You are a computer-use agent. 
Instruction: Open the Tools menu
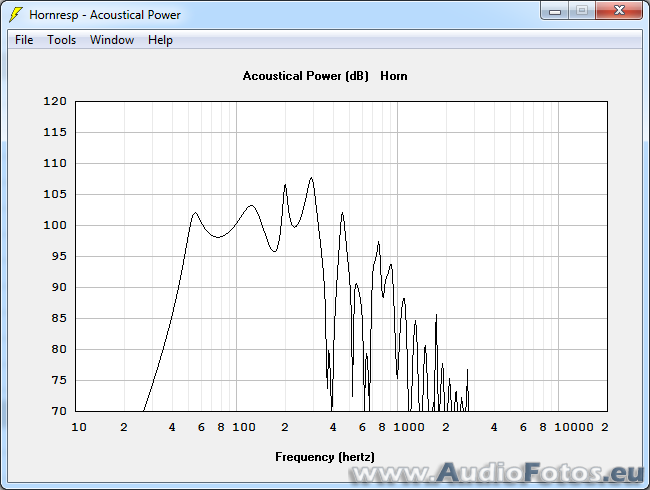61,40
